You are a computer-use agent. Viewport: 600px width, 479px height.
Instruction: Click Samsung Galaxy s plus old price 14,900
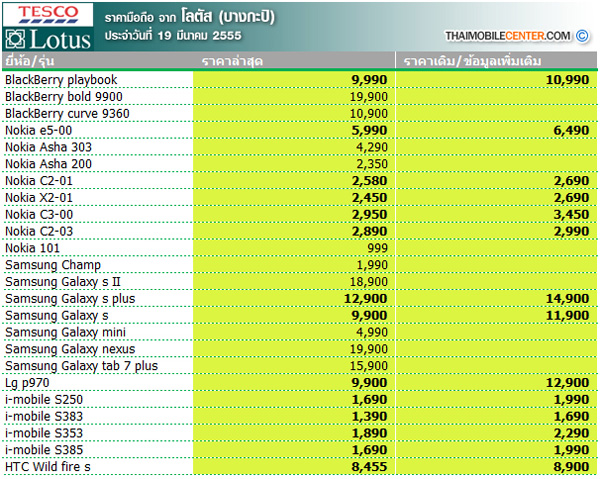[567, 299]
